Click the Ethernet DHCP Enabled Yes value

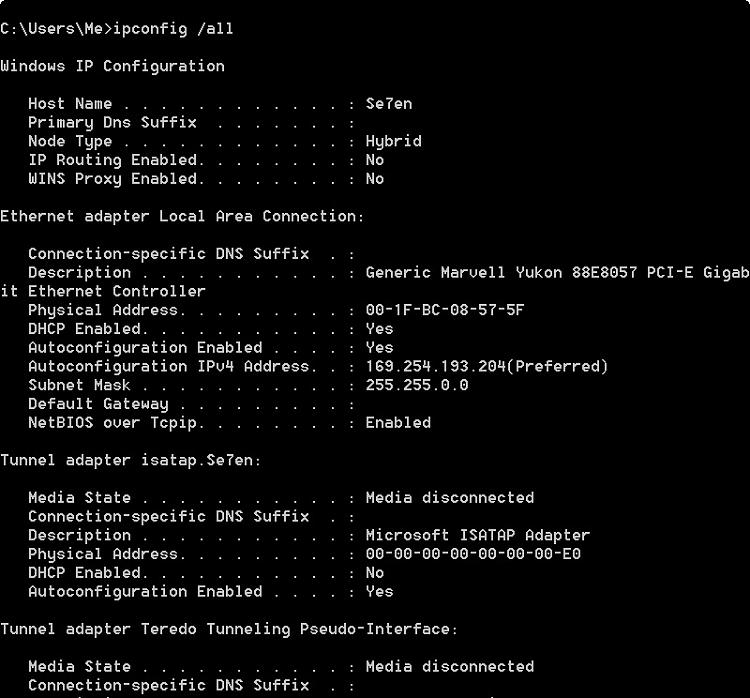click(x=380, y=329)
